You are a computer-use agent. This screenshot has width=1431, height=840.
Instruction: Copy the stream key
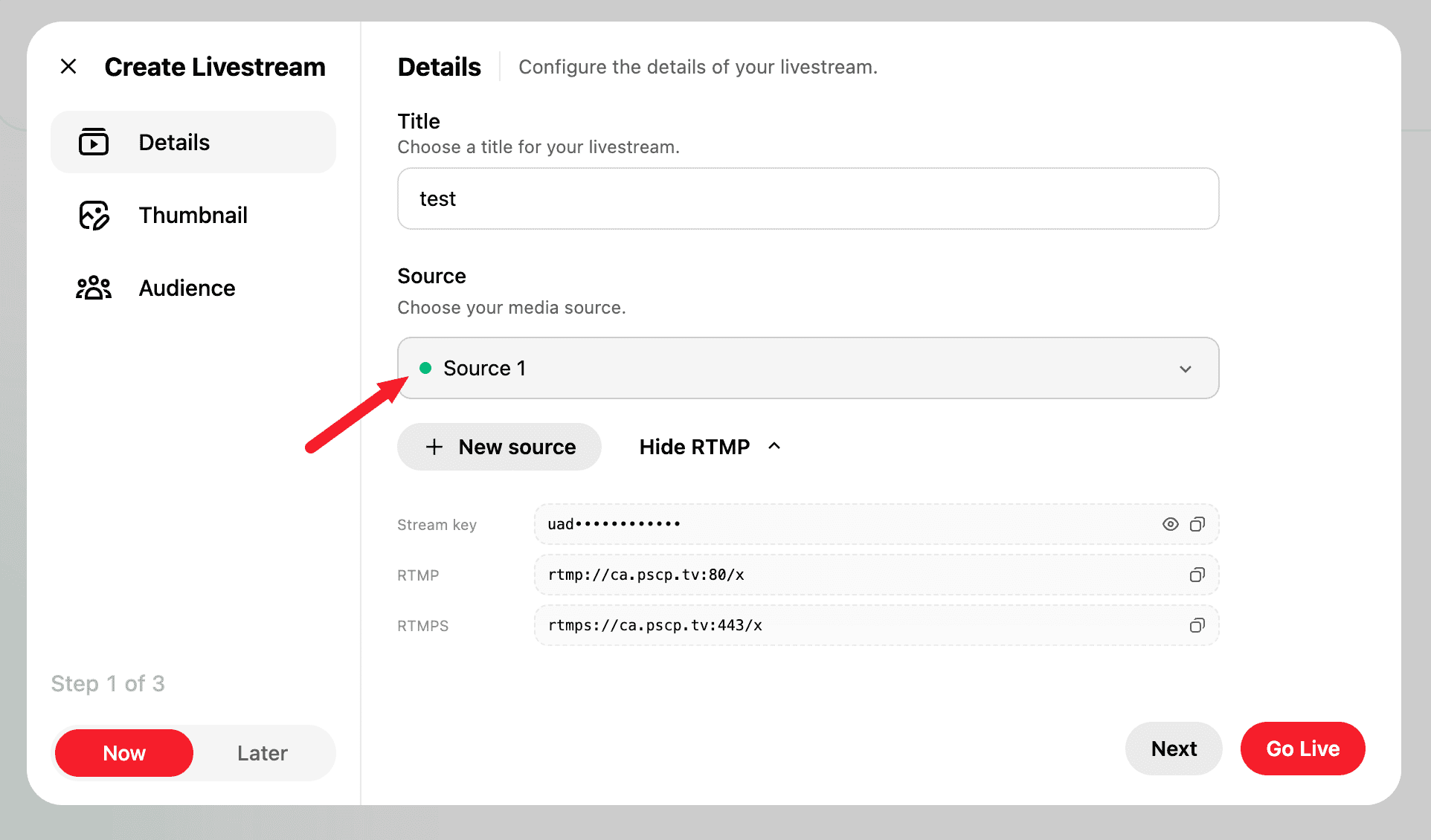tap(1197, 524)
